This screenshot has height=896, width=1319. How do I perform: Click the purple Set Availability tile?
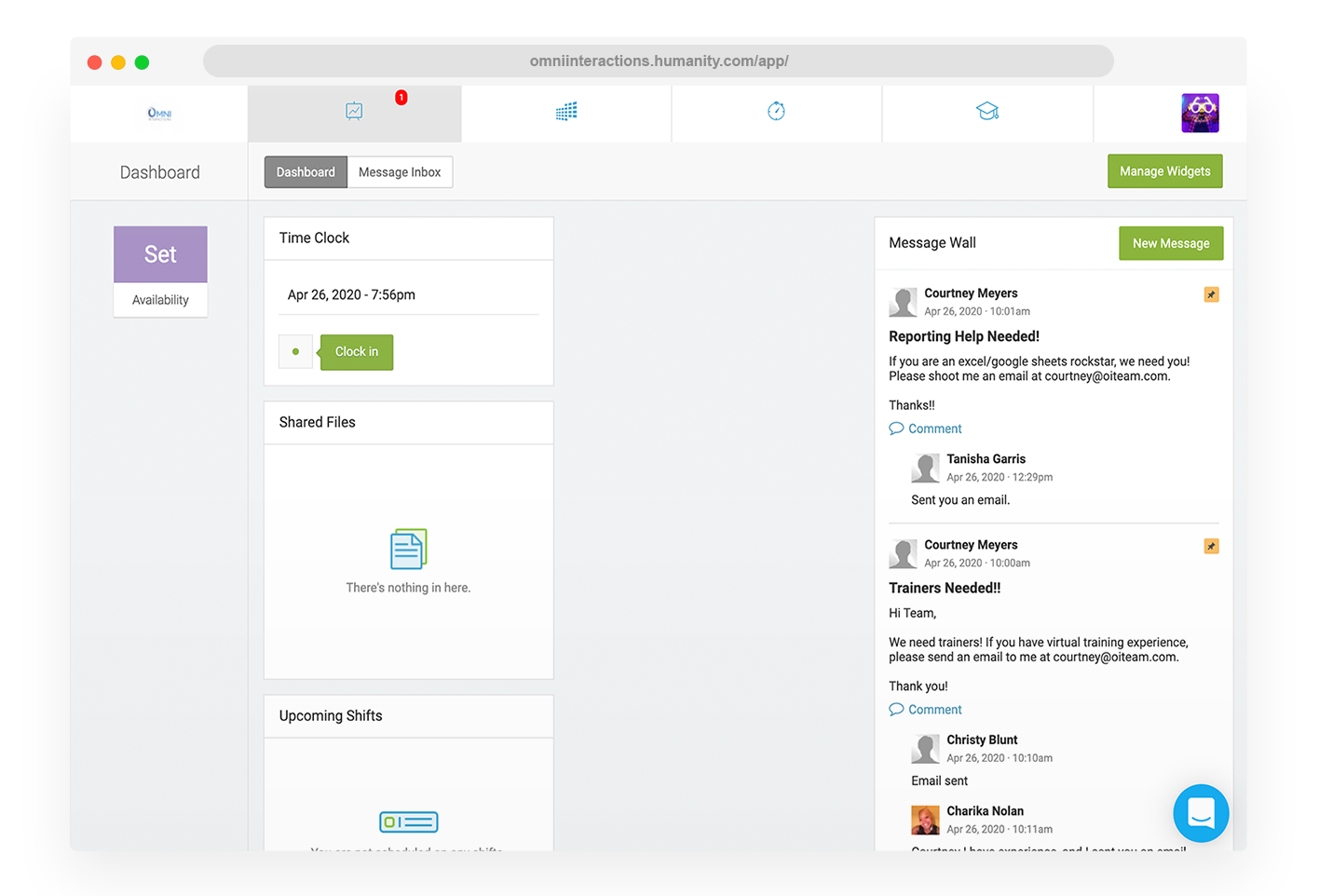(160, 255)
